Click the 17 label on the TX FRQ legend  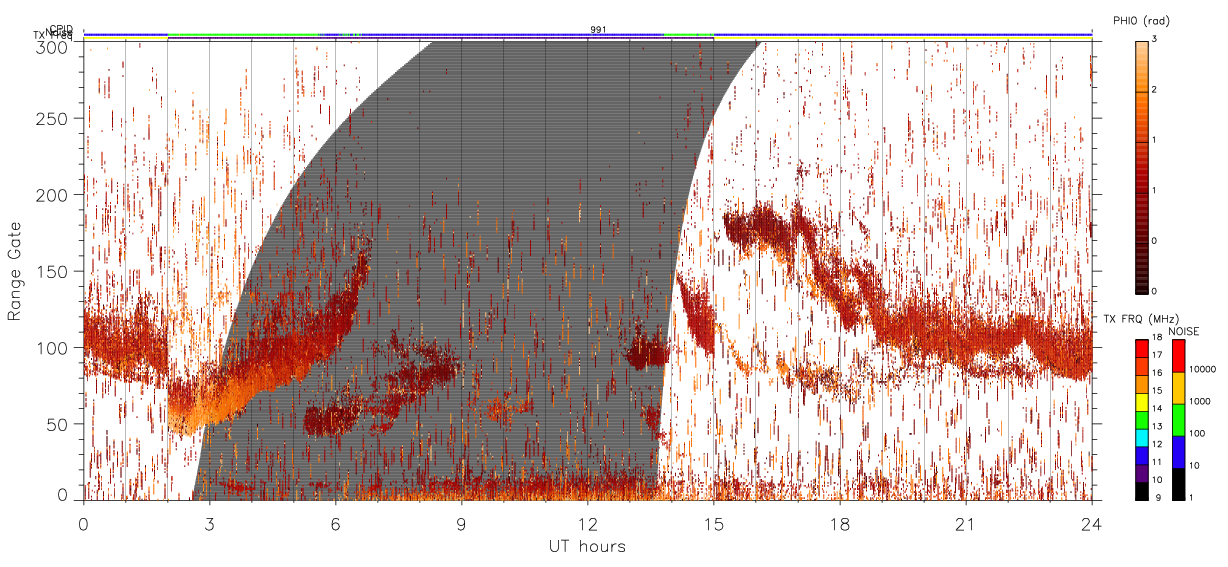point(1156,355)
